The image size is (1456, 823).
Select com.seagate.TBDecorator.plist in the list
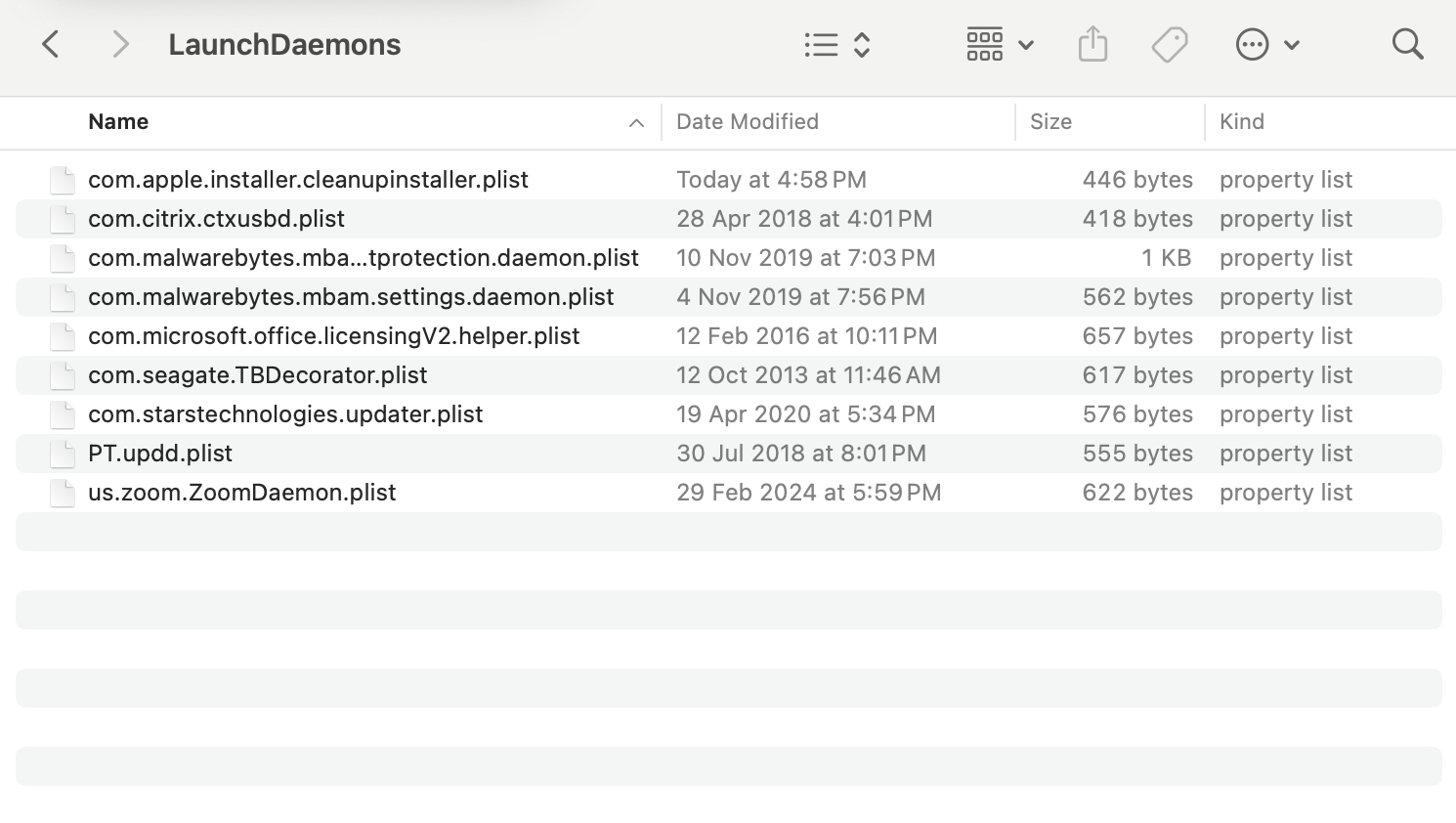(258, 375)
